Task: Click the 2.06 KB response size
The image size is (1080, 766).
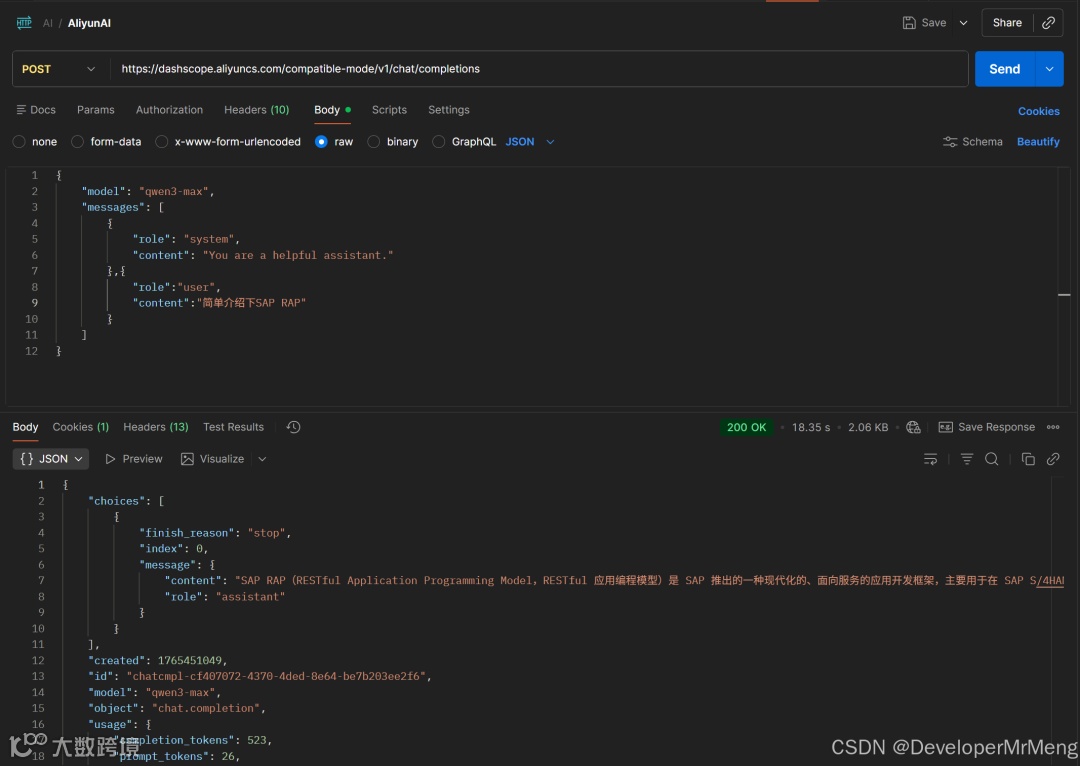Action: tap(868, 427)
